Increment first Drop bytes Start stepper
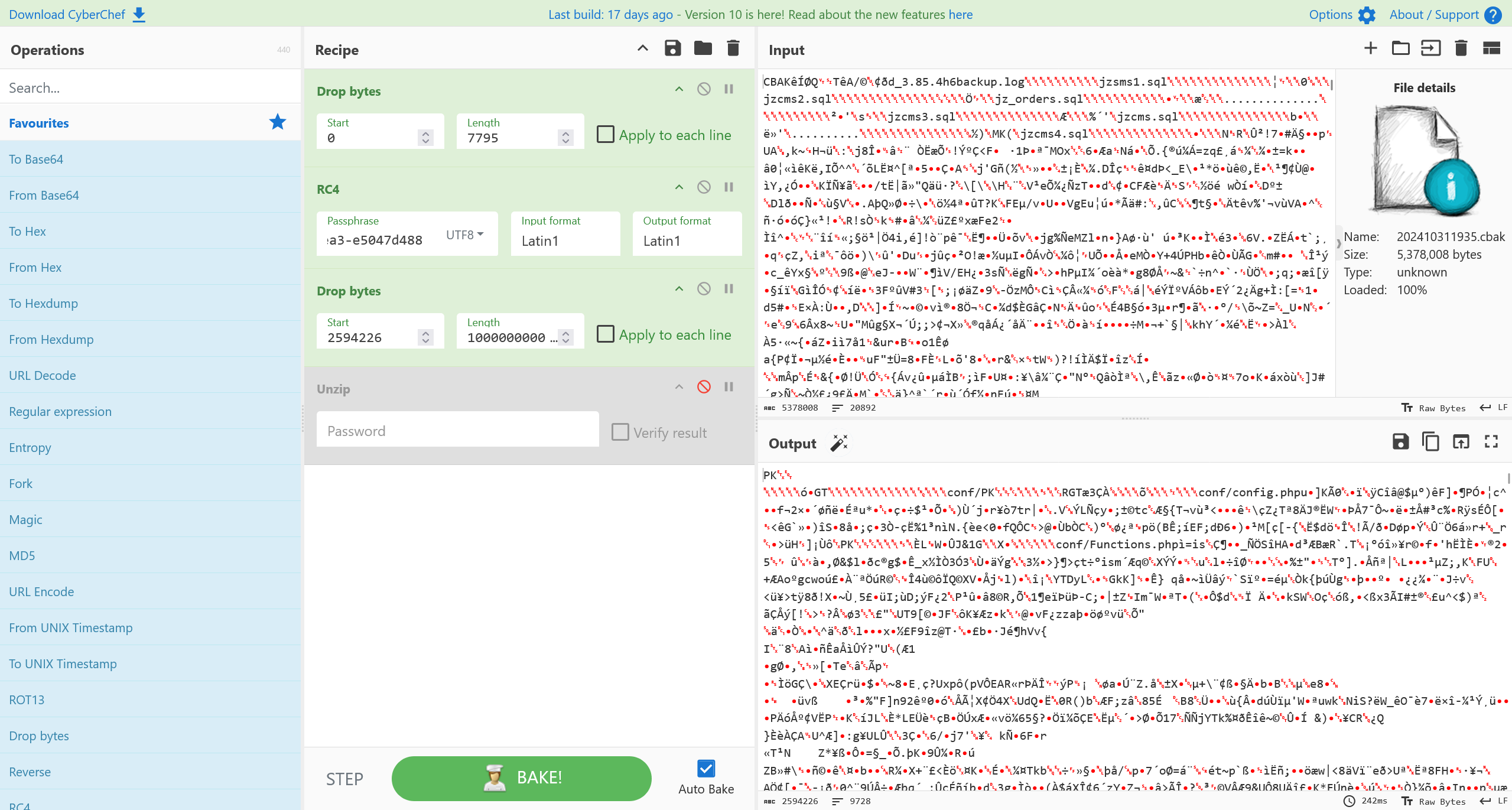Viewport: 1512px width, 810px height. point(425,134)
